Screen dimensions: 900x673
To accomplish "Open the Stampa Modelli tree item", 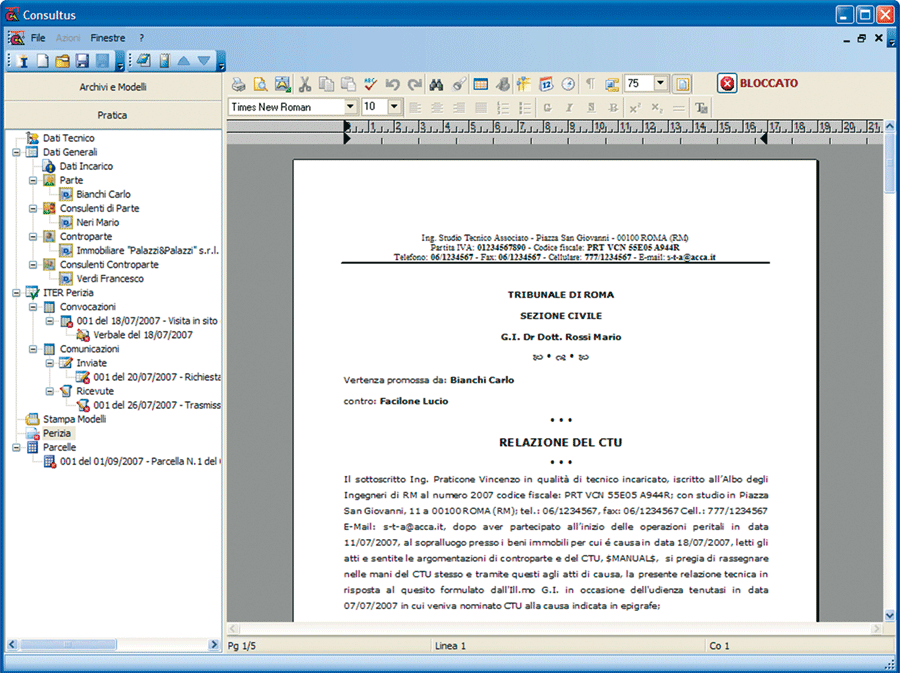I will tap(74, 419).
